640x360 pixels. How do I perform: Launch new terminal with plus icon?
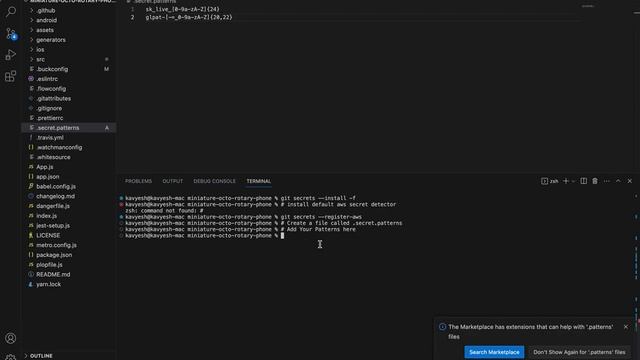[x=566, y=181]
